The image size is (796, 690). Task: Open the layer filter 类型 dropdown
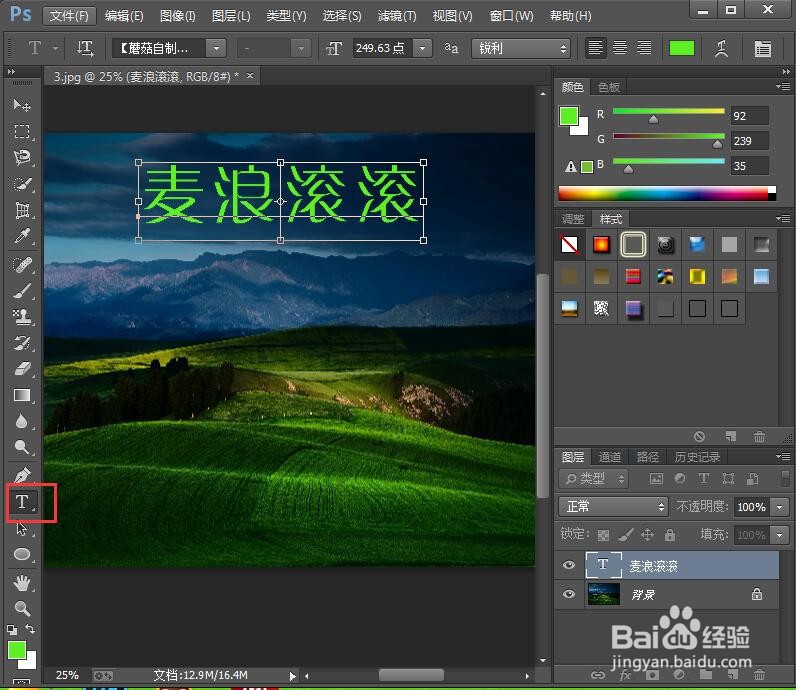[594, 478]
